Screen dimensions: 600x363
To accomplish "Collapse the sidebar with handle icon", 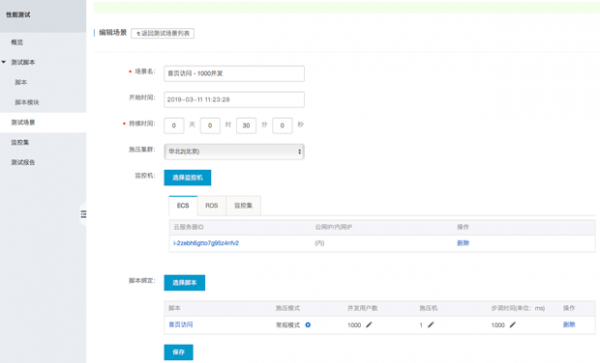I will click(83, 214).
